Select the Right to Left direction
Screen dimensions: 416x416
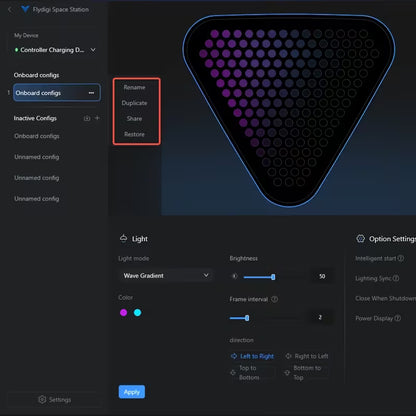click(x=307, y=356)
